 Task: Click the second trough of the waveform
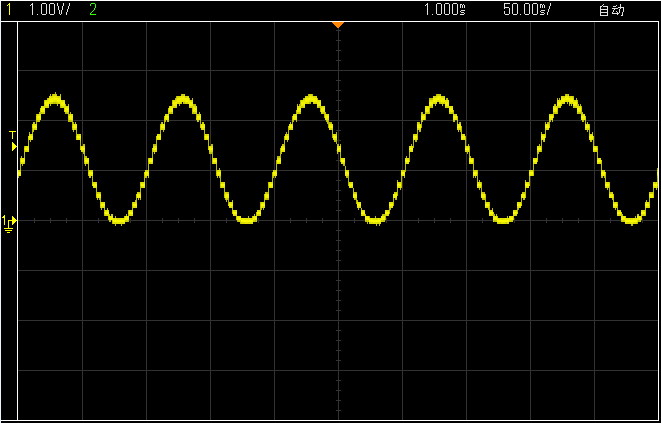(246, 220)
